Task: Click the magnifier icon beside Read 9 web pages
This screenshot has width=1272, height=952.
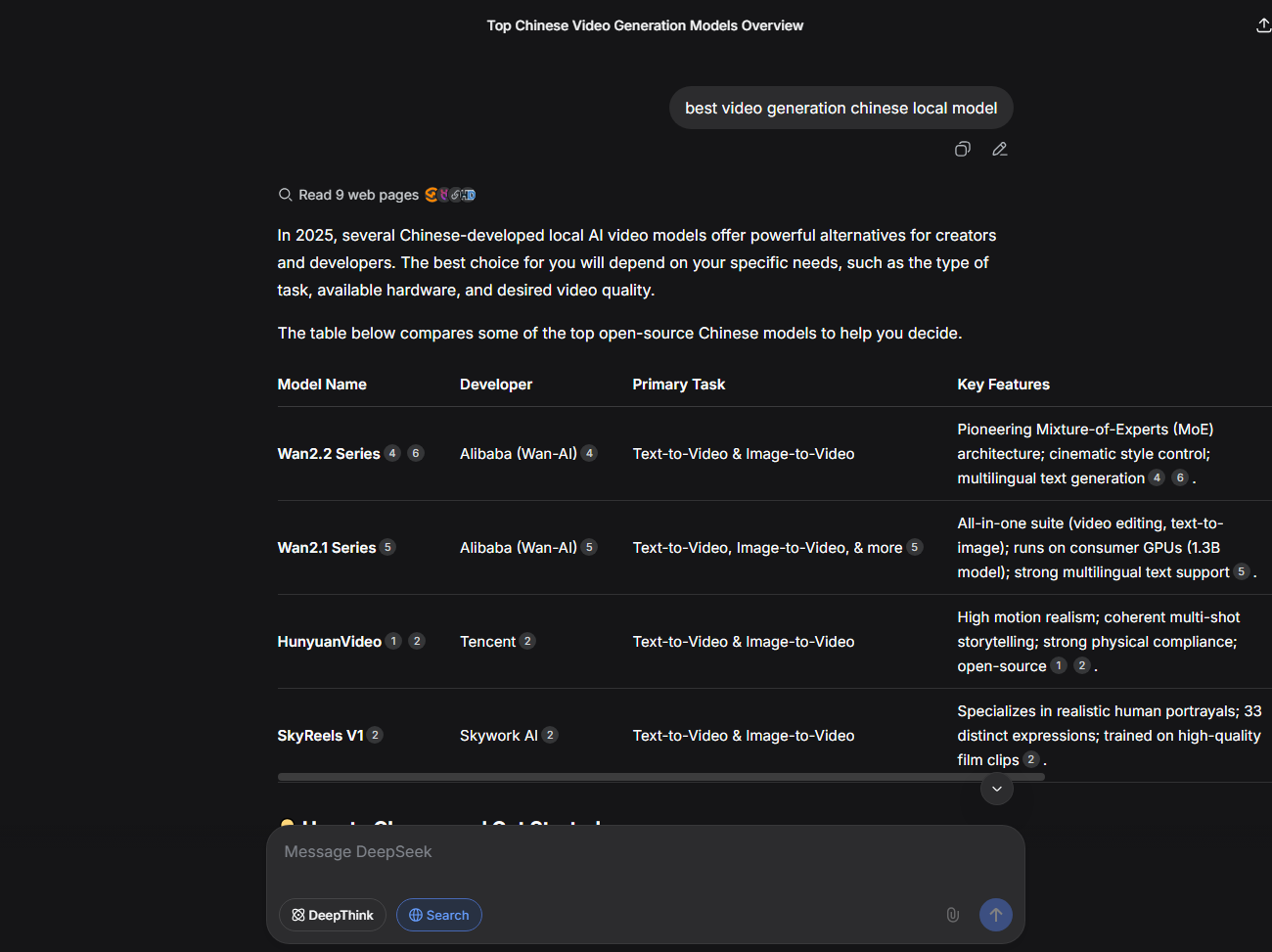Action: point(286,195)
